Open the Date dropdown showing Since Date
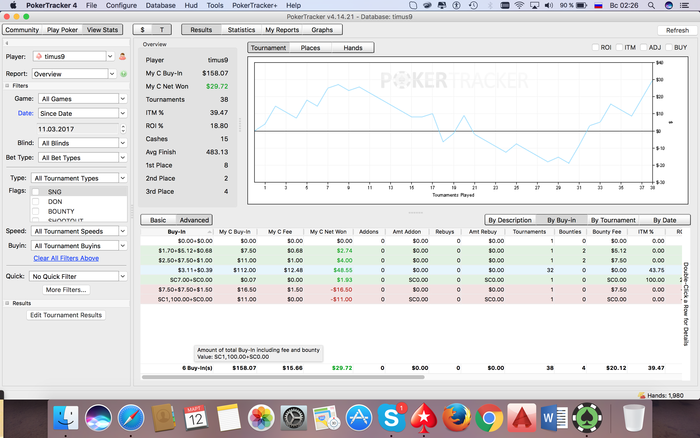 [83, 113]
